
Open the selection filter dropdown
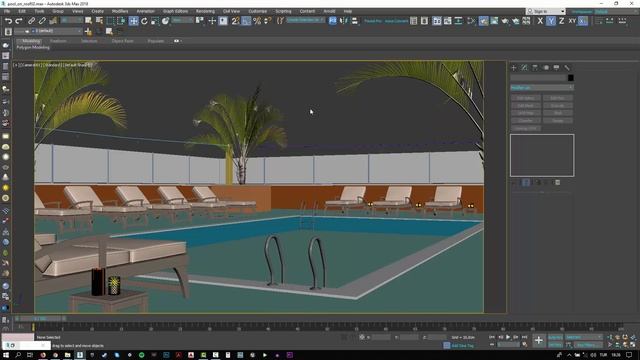tap(71, 20)
